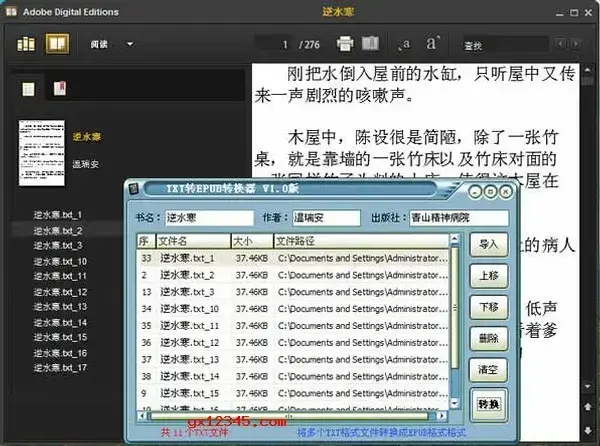Select chapter 逆水寒.txt_10 in sidebar
Image resolution: width=600 pixels, height=446 pixels.
(60, 262)
